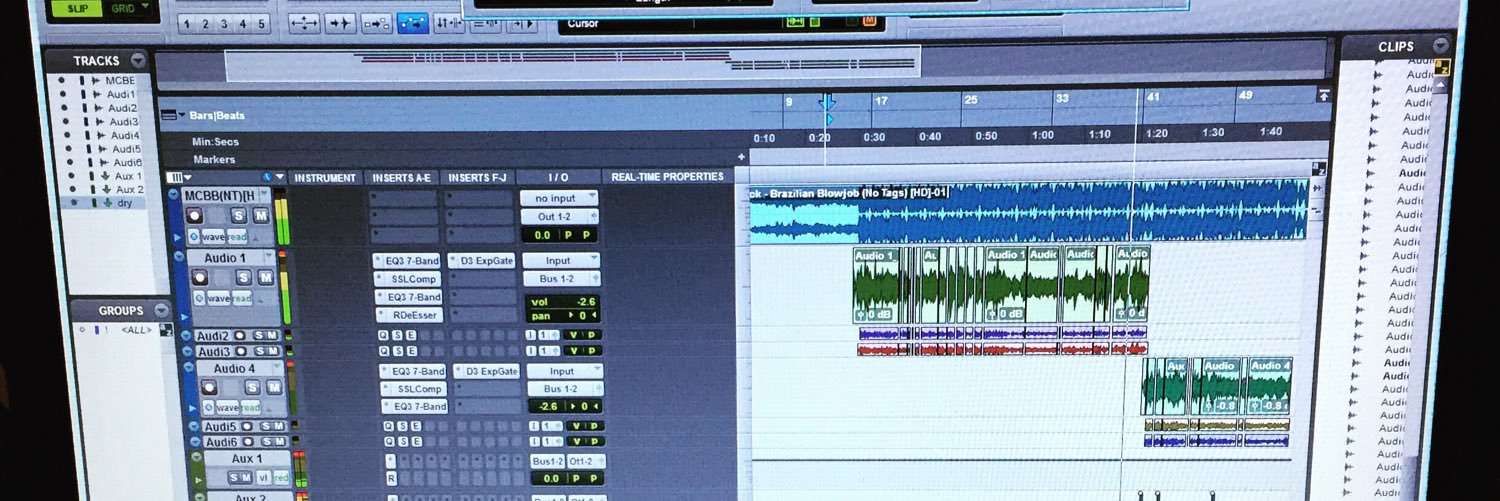1500x501 pixels.
Task: Toggle visibility dot of MCBE in Tracks list
Action: click(61, 81)
